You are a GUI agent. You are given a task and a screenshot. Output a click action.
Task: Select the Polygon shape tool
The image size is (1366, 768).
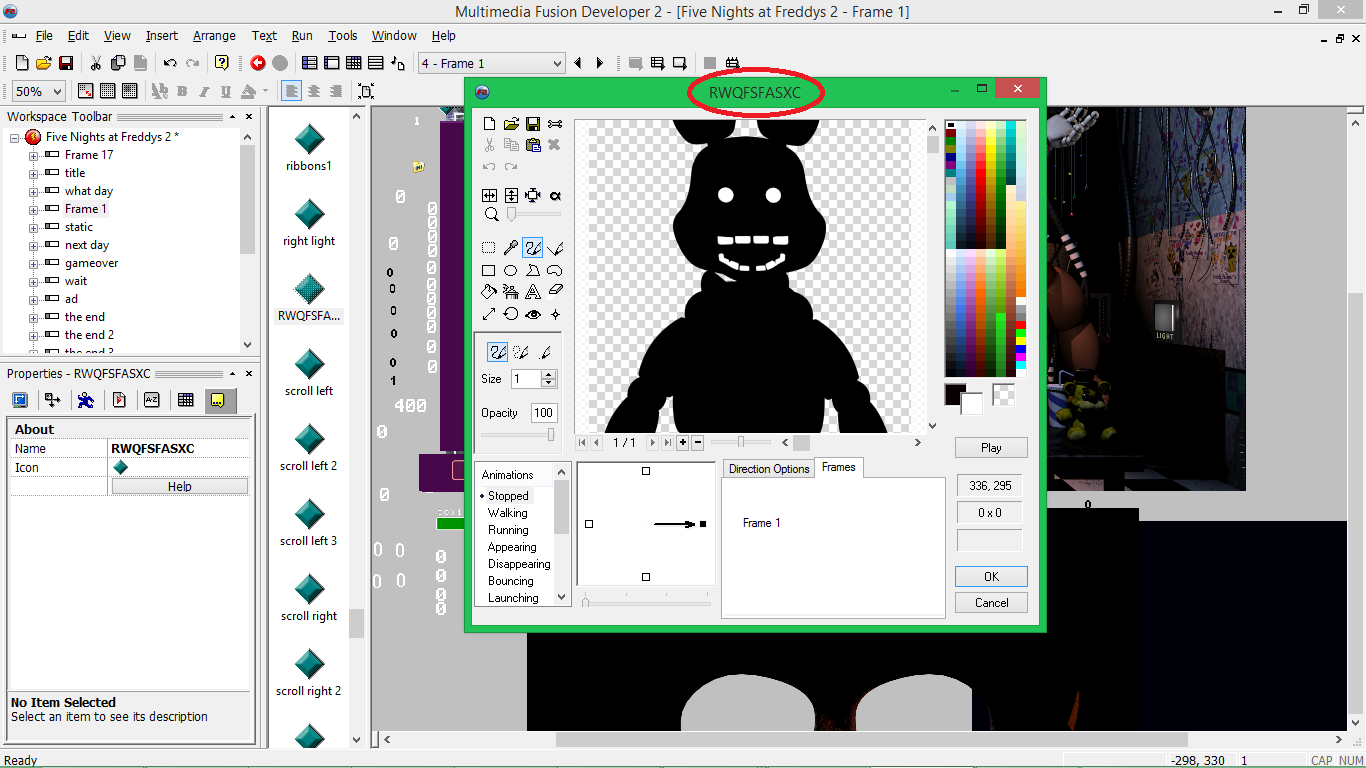pyautogui.click(x=533, y=270)
